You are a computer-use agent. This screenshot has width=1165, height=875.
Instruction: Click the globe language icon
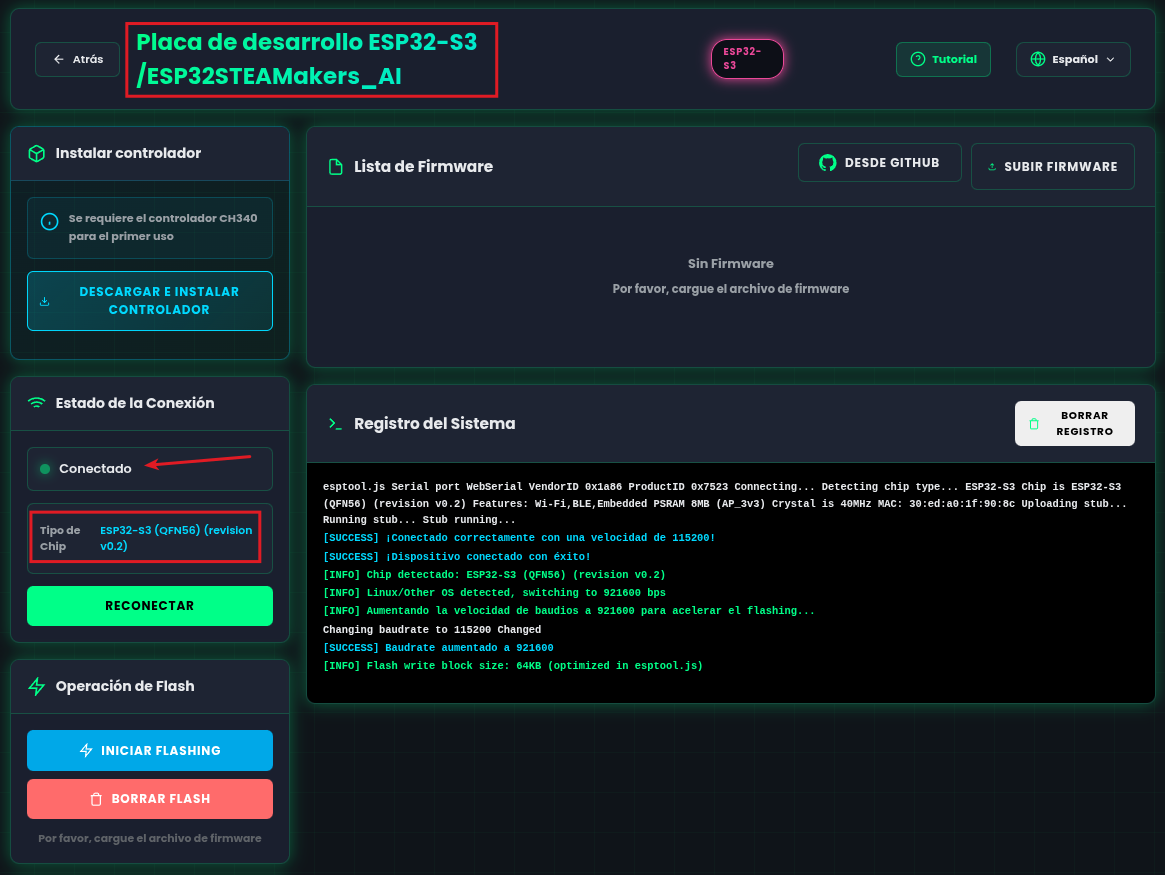tap(1037, 59)
